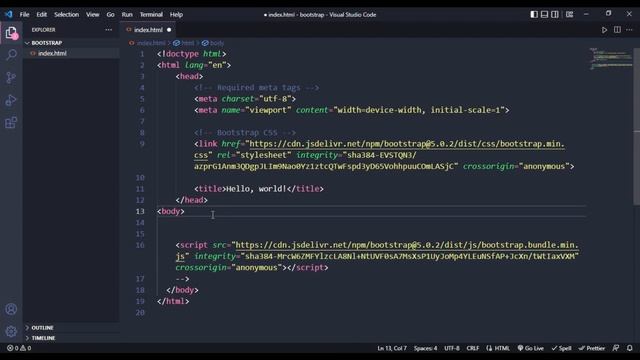Change language mode via HTML status item

click(x=498, y=348)
